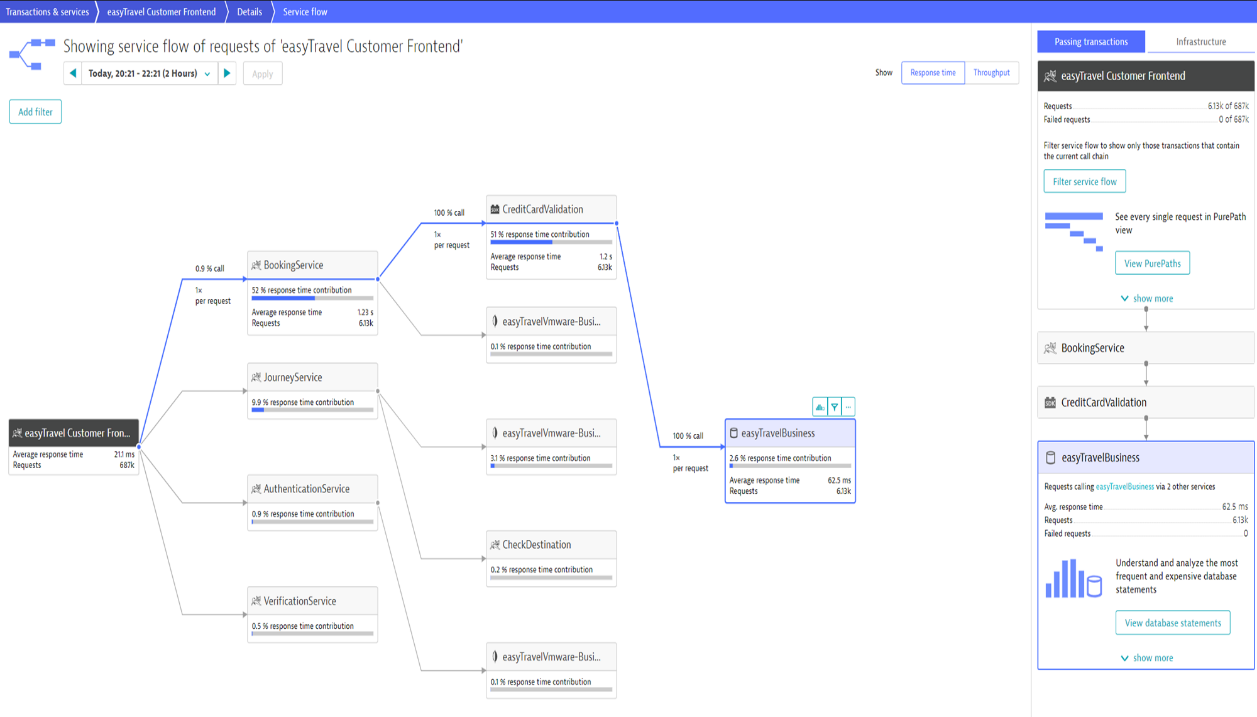Screen dimensions: 1257x717
Task: Select the BookingService card in the sidebar chain
Action: [1146, 348]
